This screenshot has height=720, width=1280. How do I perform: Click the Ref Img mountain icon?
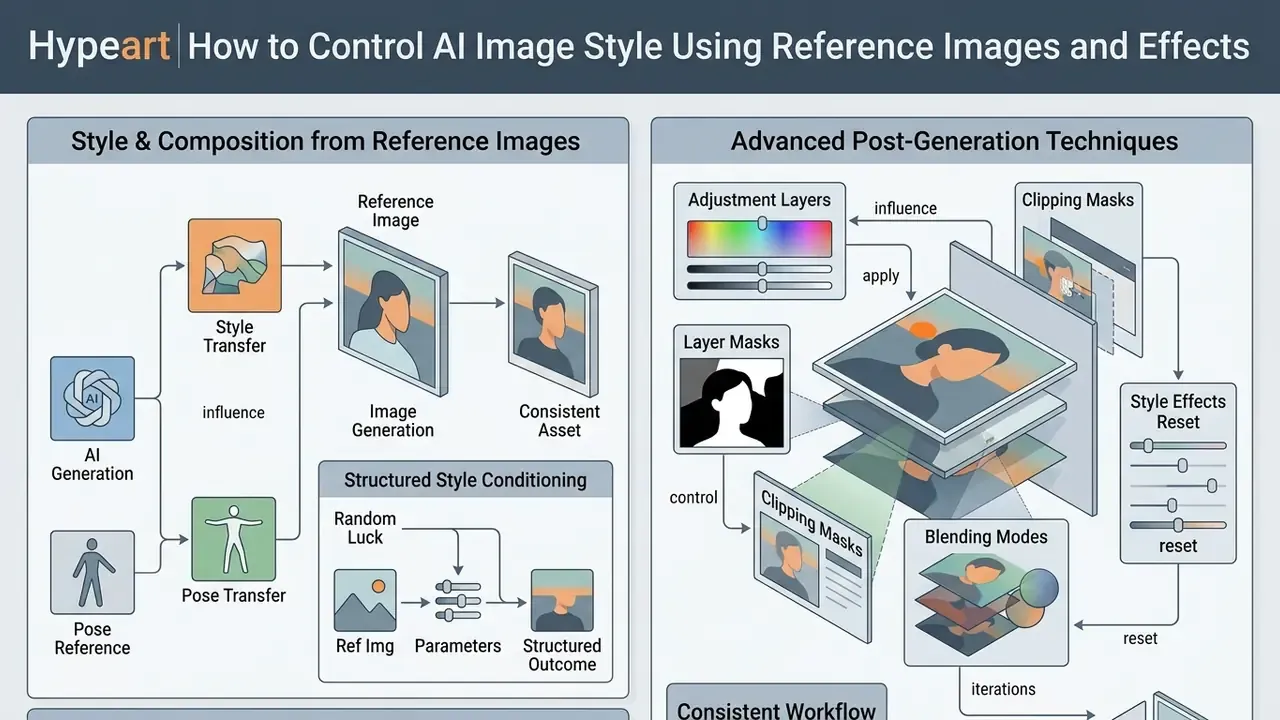[x=365, y=601]
